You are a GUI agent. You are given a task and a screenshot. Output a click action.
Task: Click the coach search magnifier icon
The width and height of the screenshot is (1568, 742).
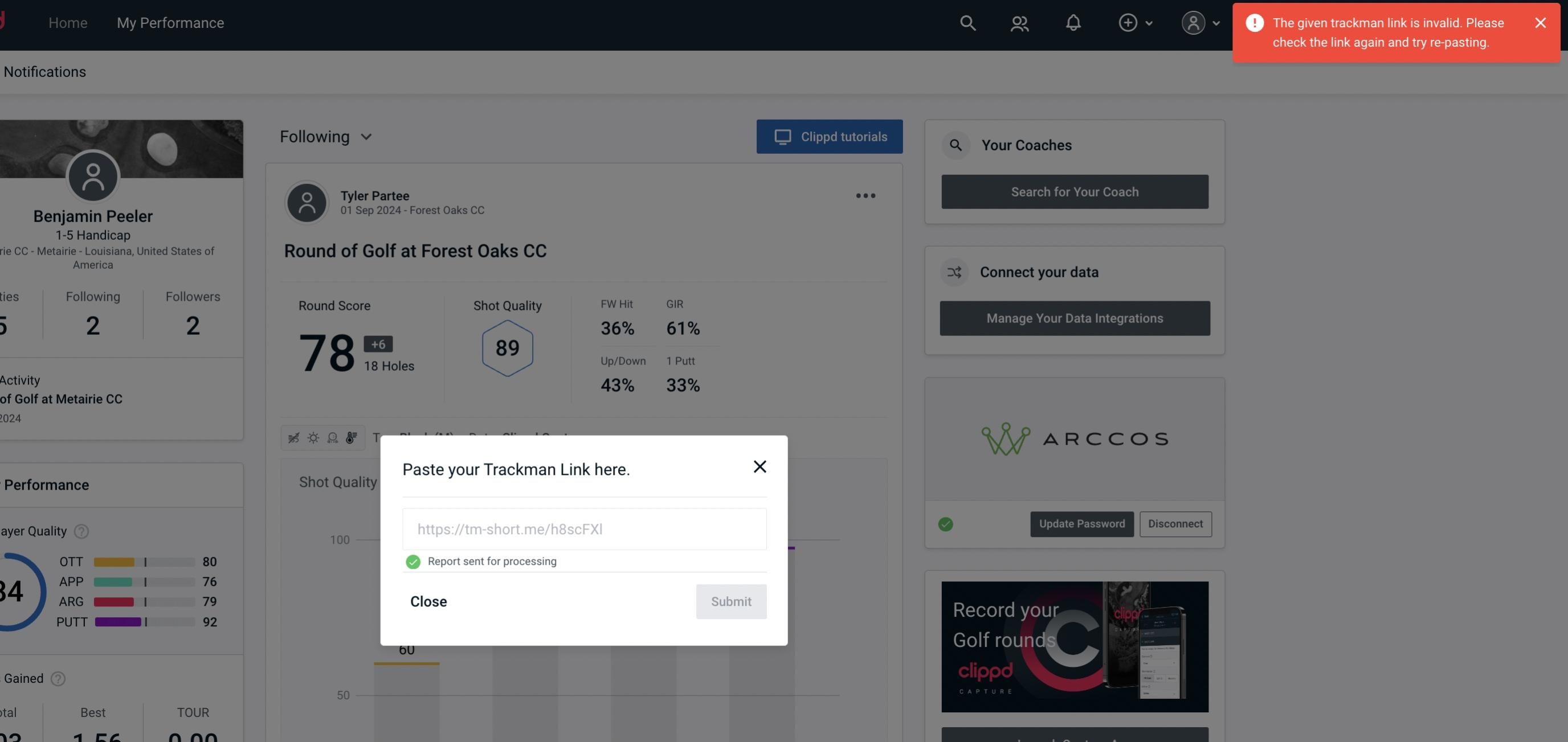click(956, 145)
